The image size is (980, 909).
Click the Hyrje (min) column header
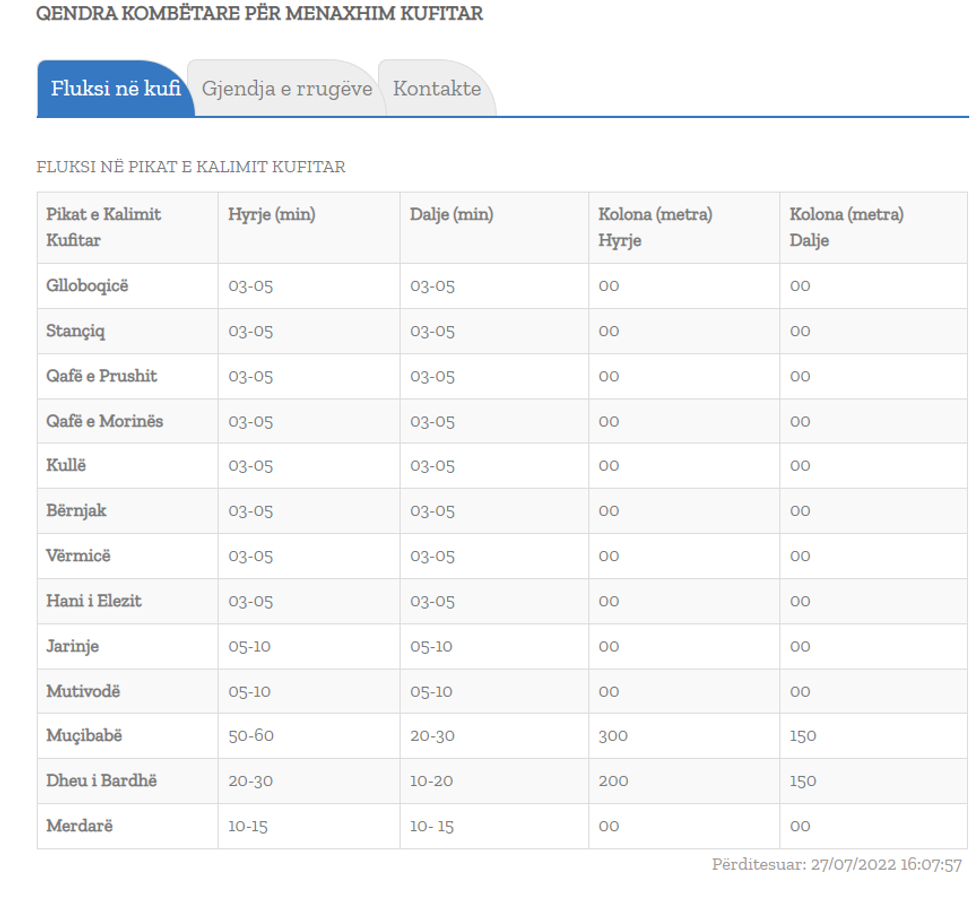271,214
